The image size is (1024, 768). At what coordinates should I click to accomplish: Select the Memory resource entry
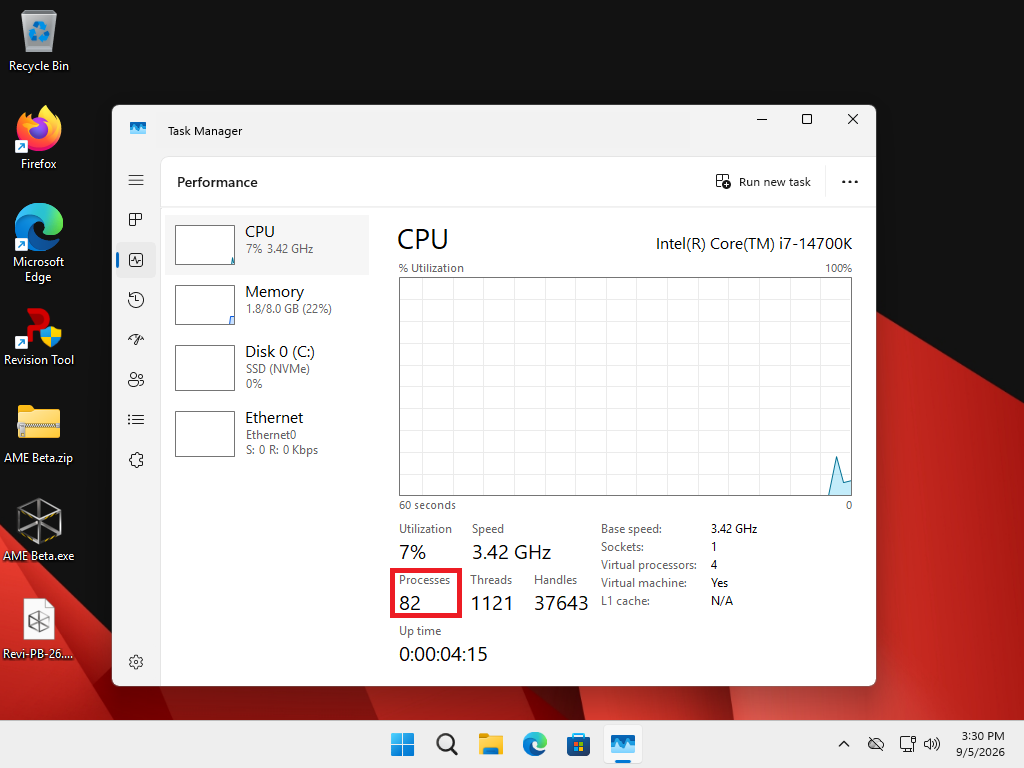tap(267, 305)
